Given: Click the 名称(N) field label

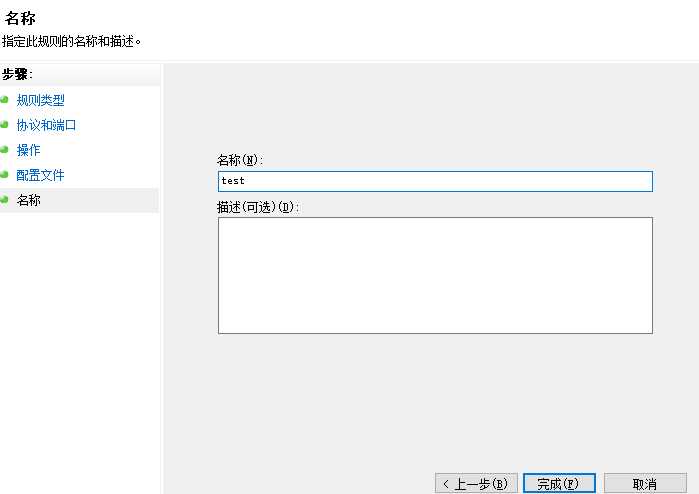Looking at the screenshot, I should 240,160.
